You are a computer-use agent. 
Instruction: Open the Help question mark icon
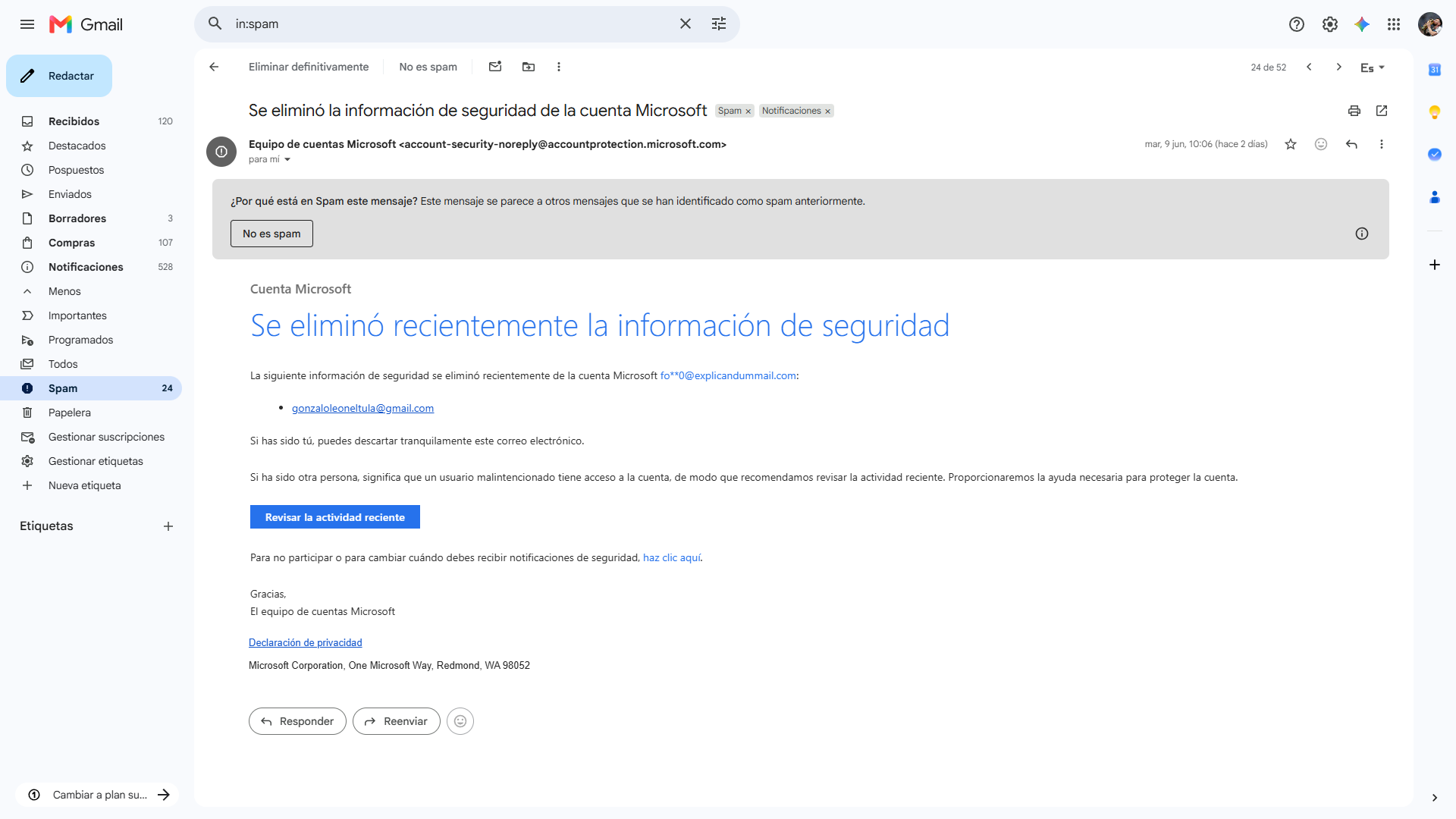pyautogui.click(x=1297, y=24)
